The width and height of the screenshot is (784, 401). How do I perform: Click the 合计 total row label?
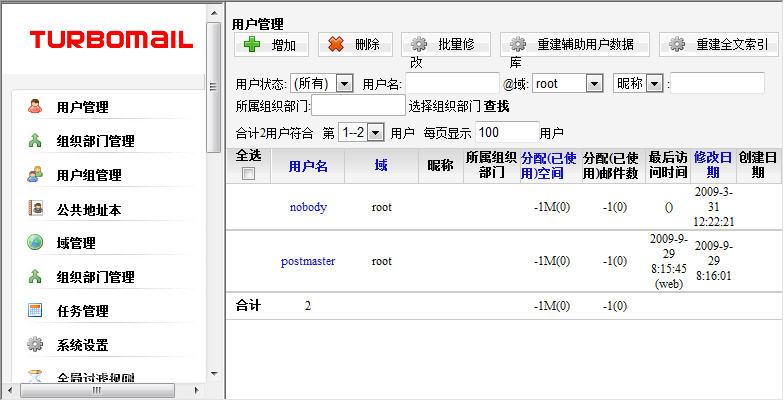tap(248, 305)
